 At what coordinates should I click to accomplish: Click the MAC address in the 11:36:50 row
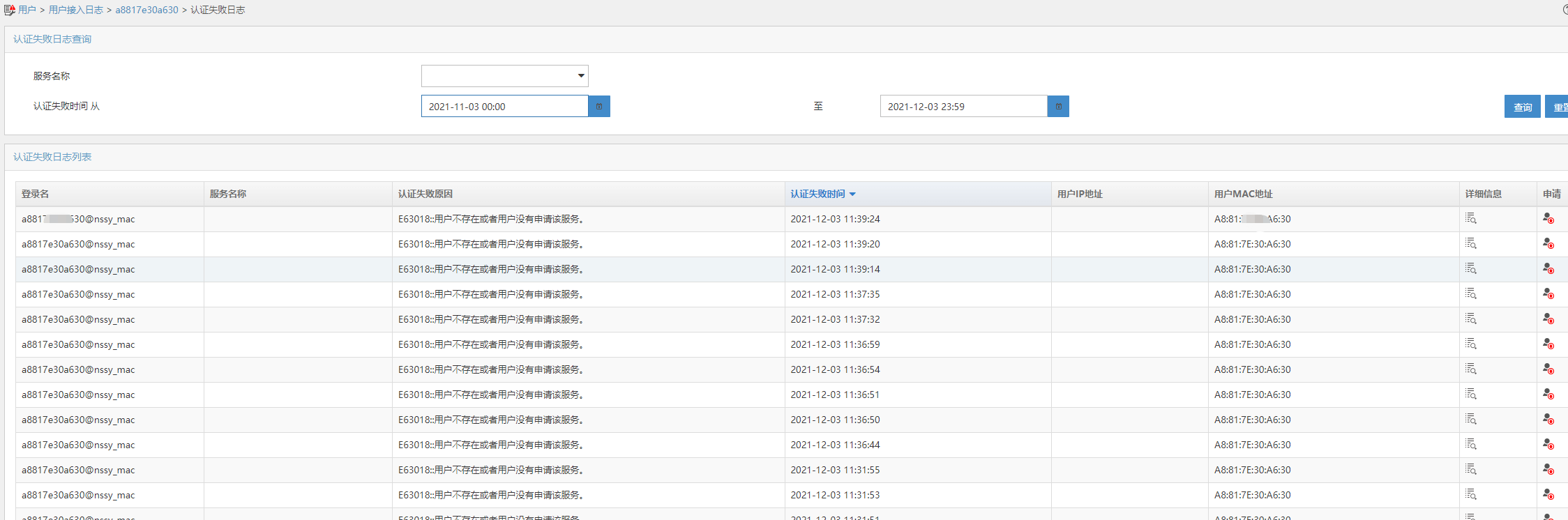[1253, 420]
